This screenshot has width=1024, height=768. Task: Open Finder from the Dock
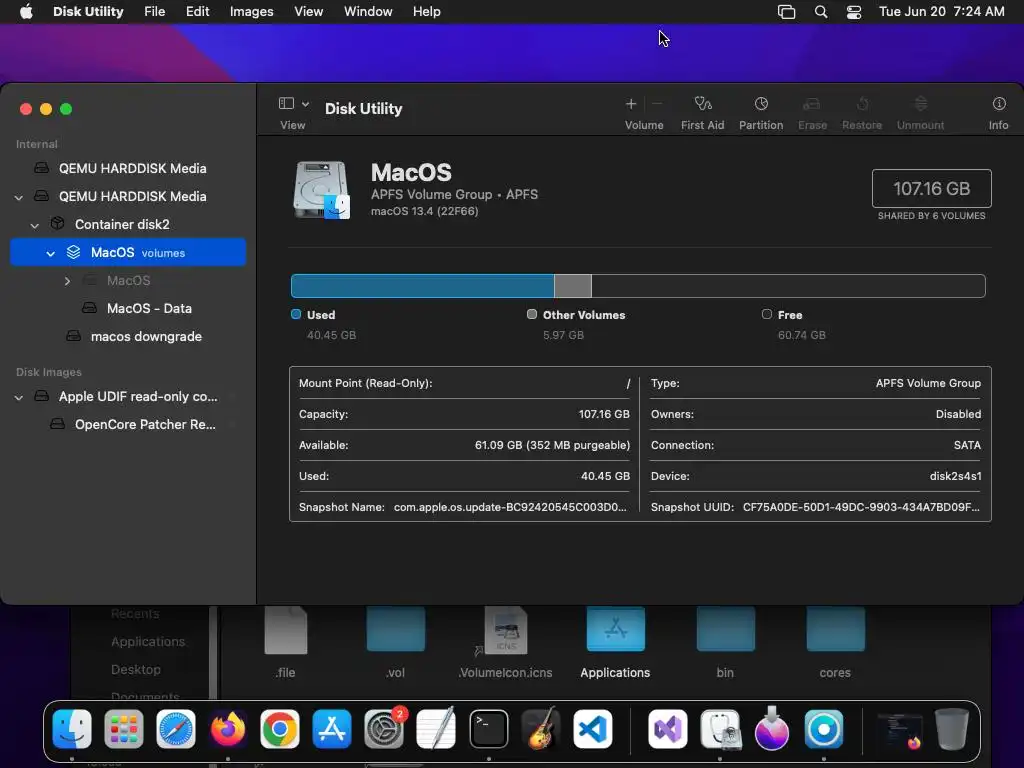[x=72, y=729]
